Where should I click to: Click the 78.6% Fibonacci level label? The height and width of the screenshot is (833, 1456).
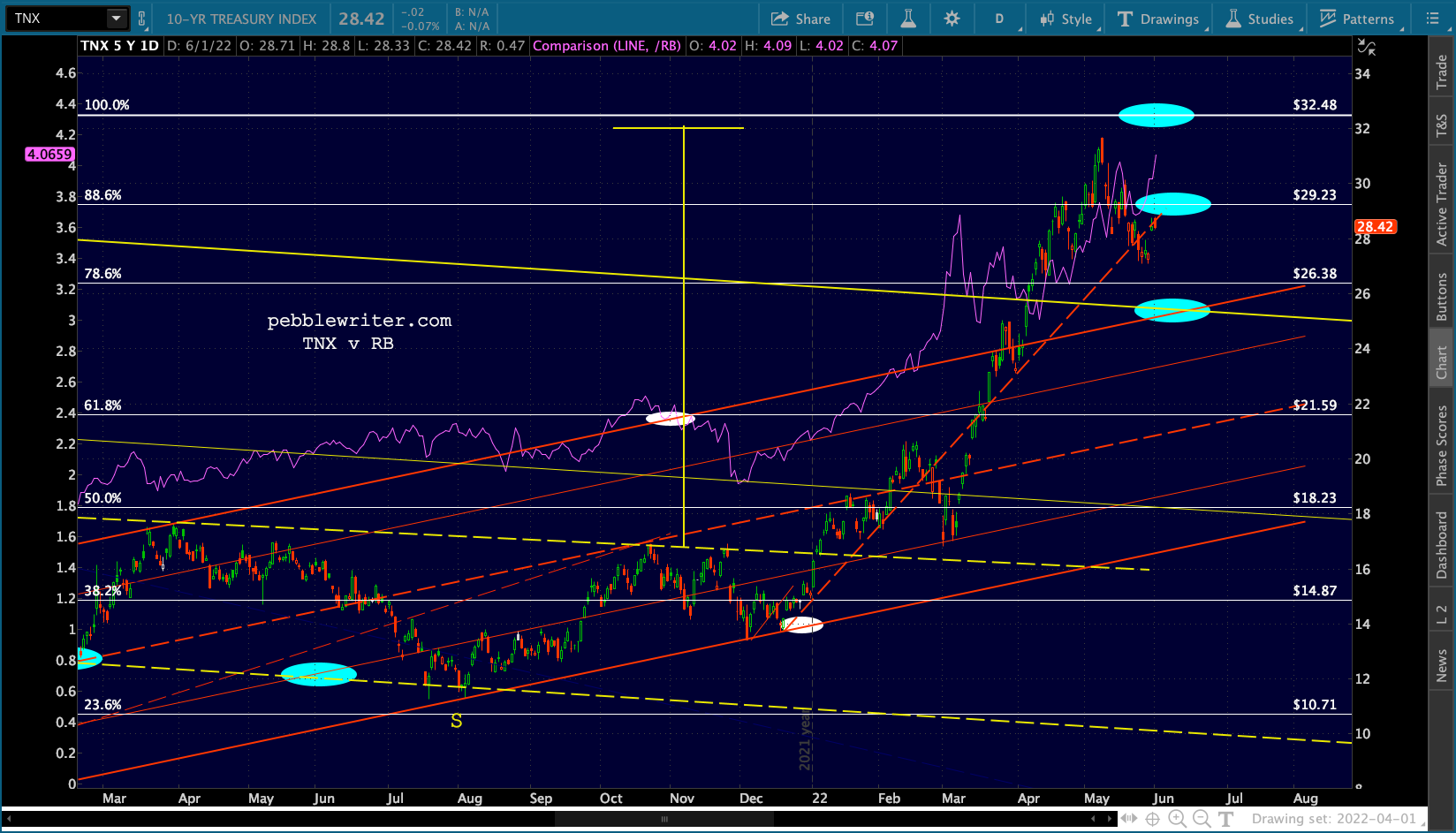click(102, 274)
